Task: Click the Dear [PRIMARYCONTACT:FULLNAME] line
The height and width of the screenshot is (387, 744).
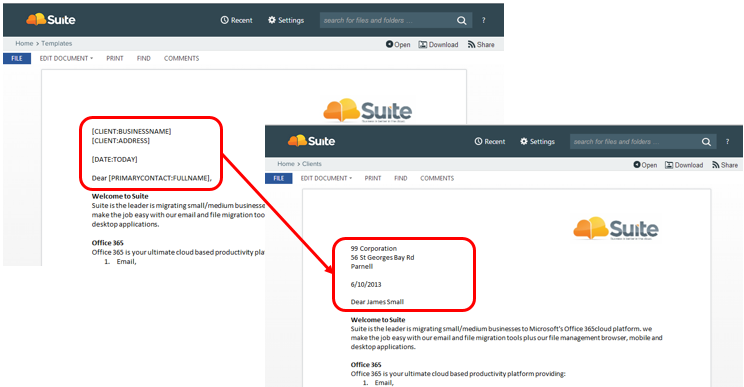Action: [x=152, y=178]
